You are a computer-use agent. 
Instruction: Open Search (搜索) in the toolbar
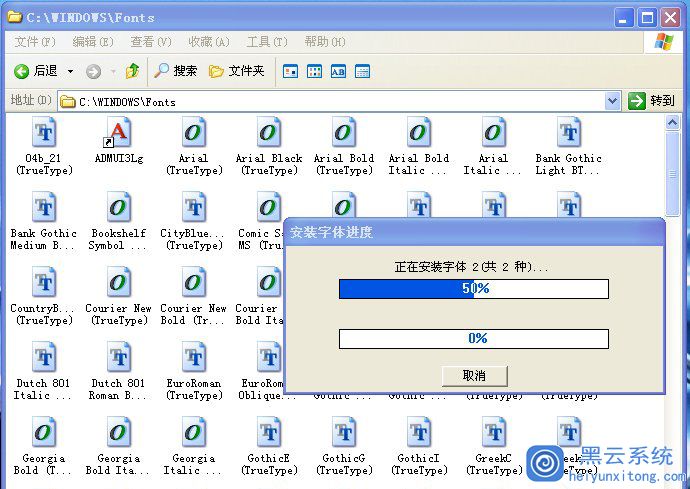click(175, 71)
